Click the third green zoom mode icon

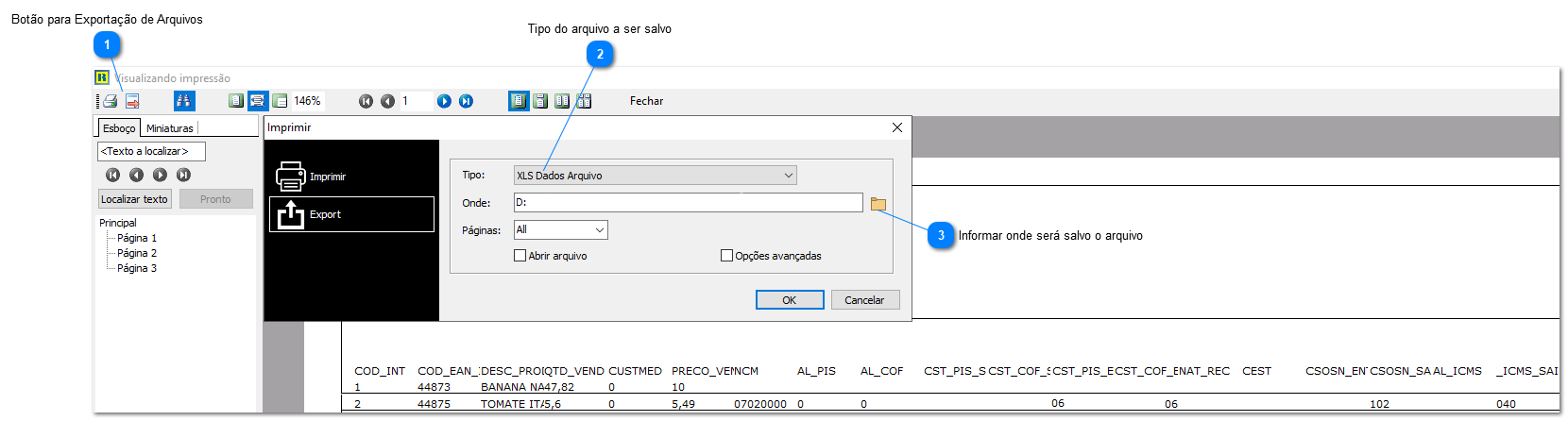(280, 101)
